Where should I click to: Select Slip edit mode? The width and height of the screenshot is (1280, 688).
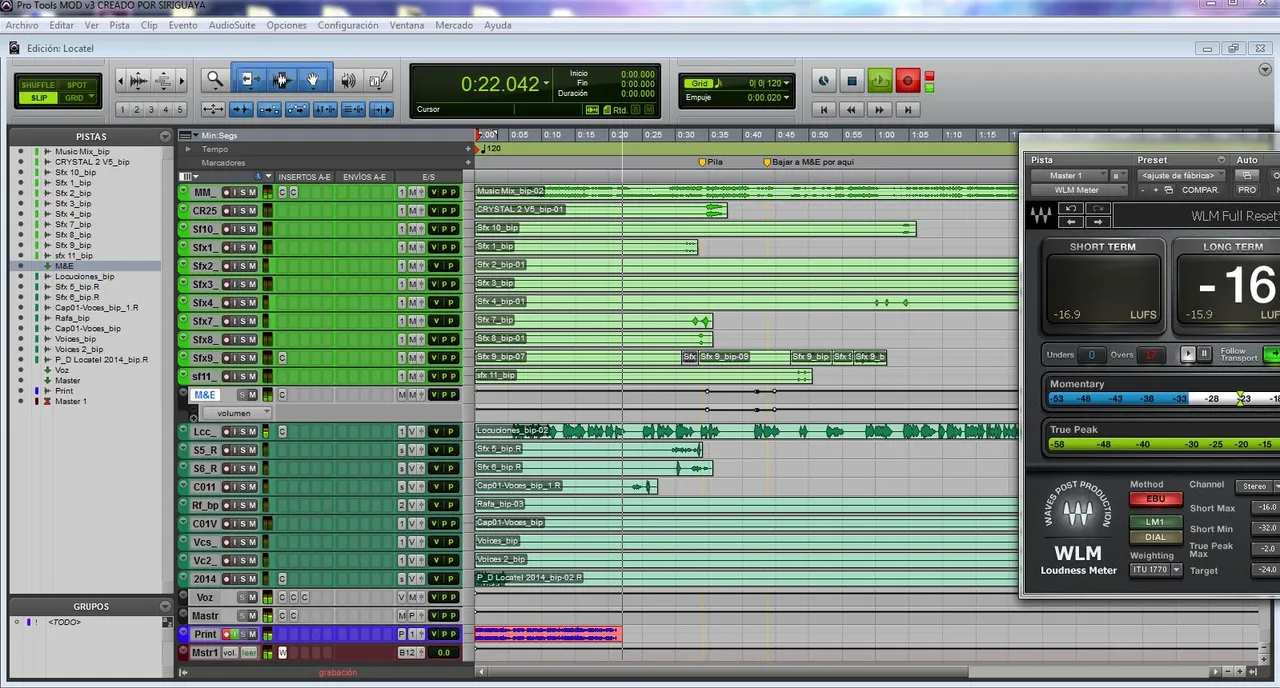tap(38, 98)
